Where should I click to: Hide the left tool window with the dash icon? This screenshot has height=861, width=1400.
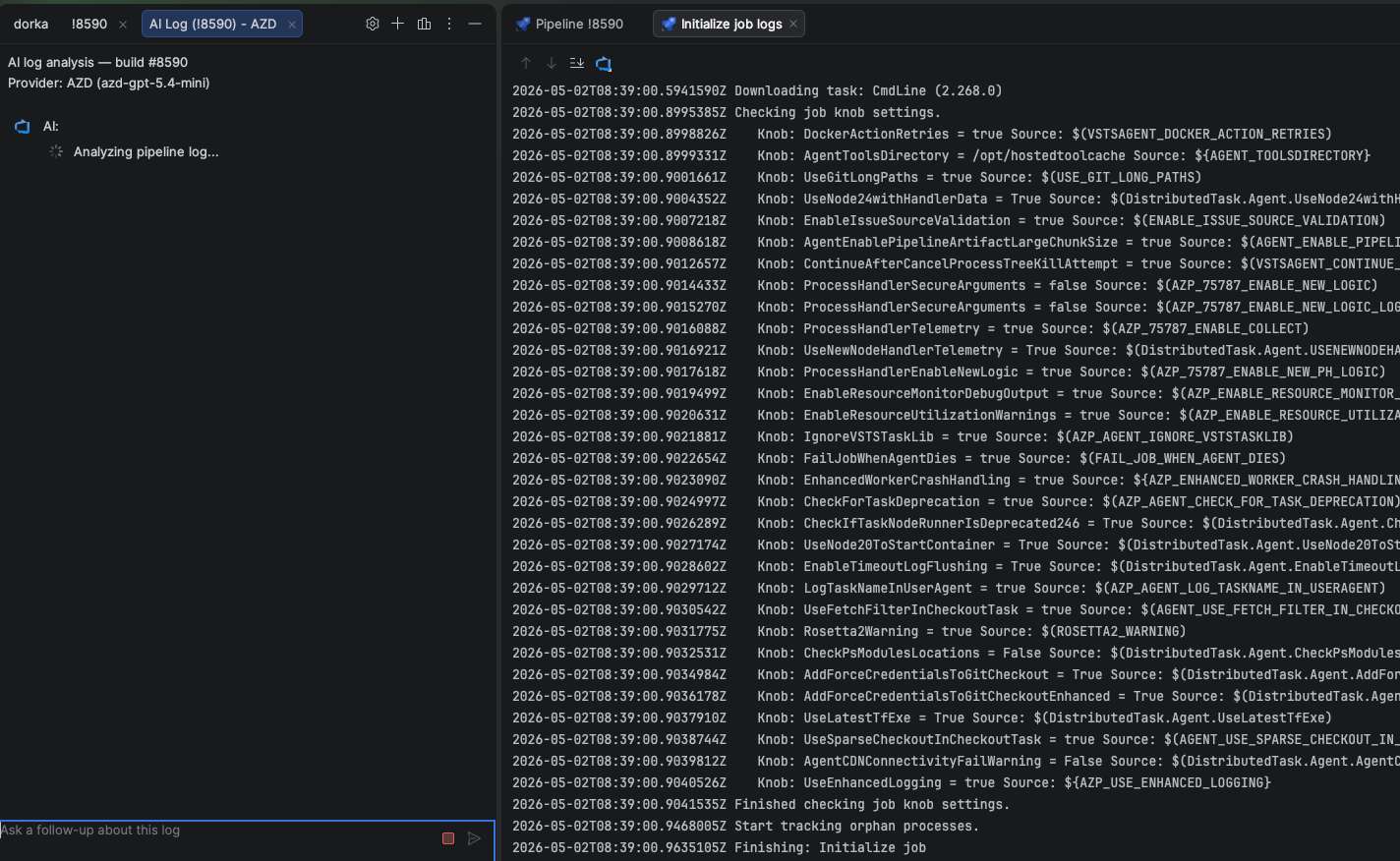point(475,24)
